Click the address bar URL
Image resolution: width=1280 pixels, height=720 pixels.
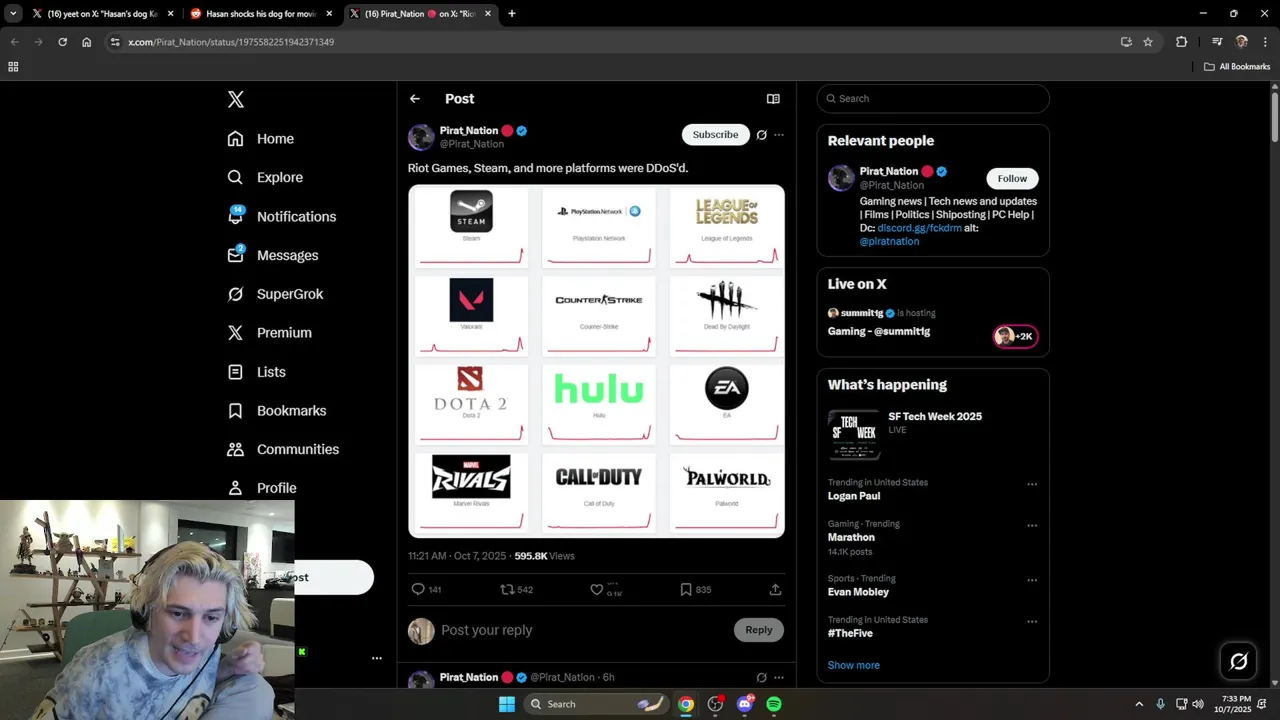231,42
